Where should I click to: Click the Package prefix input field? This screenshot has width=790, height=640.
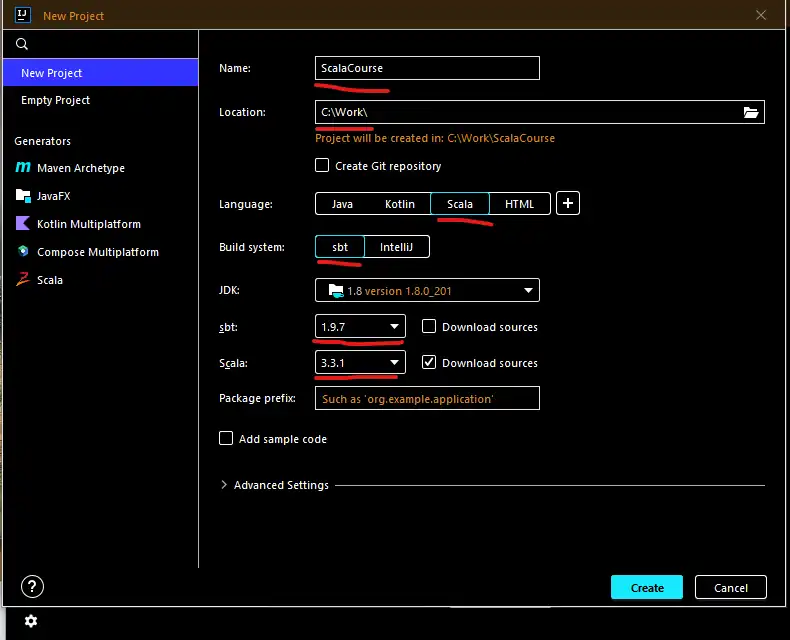pos(427,399)
